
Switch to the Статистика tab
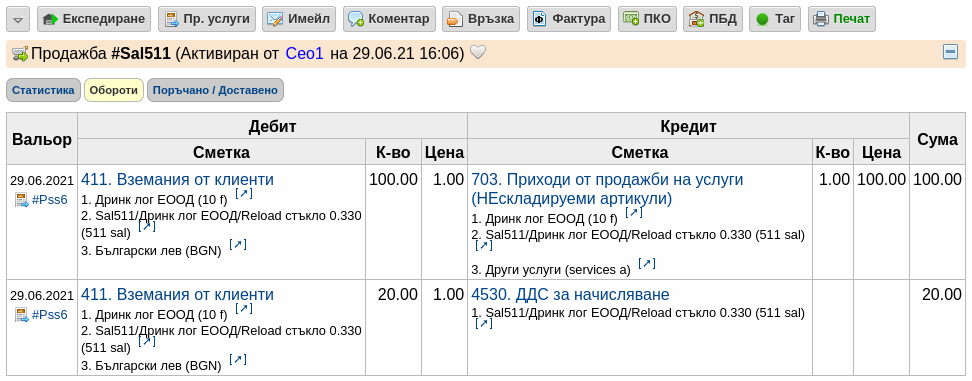pyautogui.click(x=43, y=90)
